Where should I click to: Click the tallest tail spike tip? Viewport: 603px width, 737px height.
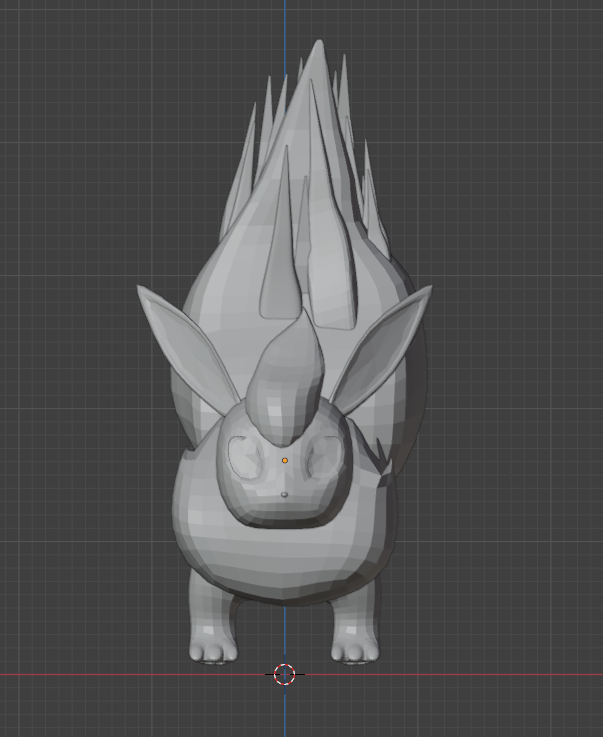(320, 45)
